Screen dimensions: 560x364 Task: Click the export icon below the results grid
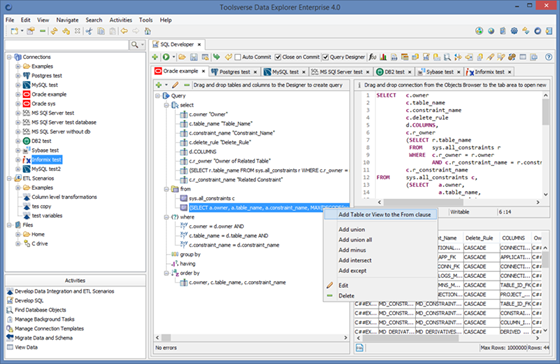[x=359, y=348]
